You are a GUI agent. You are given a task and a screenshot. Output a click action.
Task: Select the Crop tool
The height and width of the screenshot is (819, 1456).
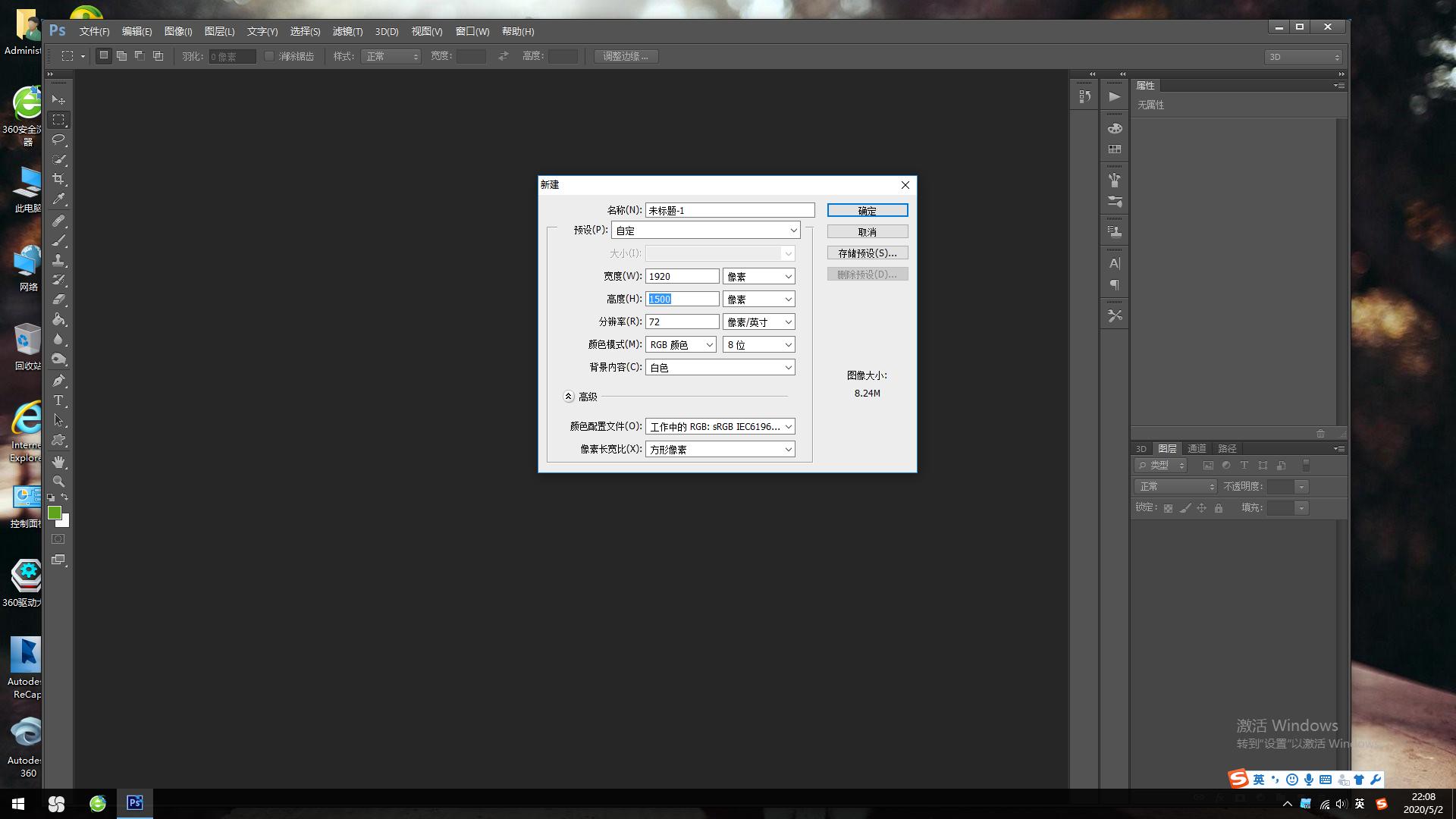[x=58, y=179]
